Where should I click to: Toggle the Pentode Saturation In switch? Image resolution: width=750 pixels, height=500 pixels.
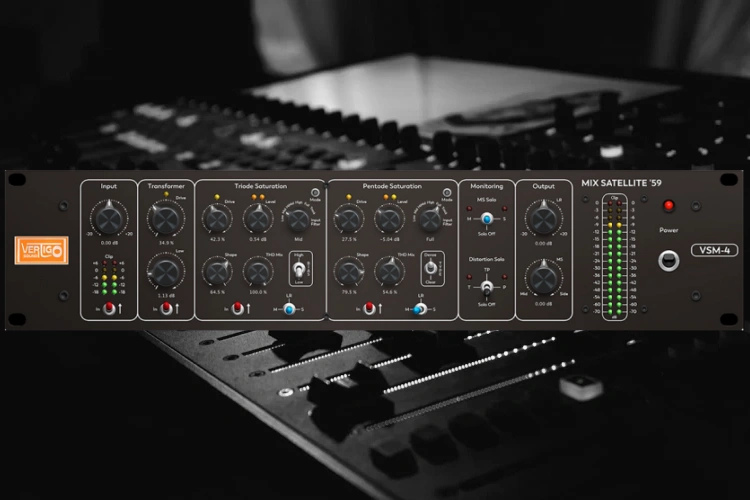click(369, 309)
